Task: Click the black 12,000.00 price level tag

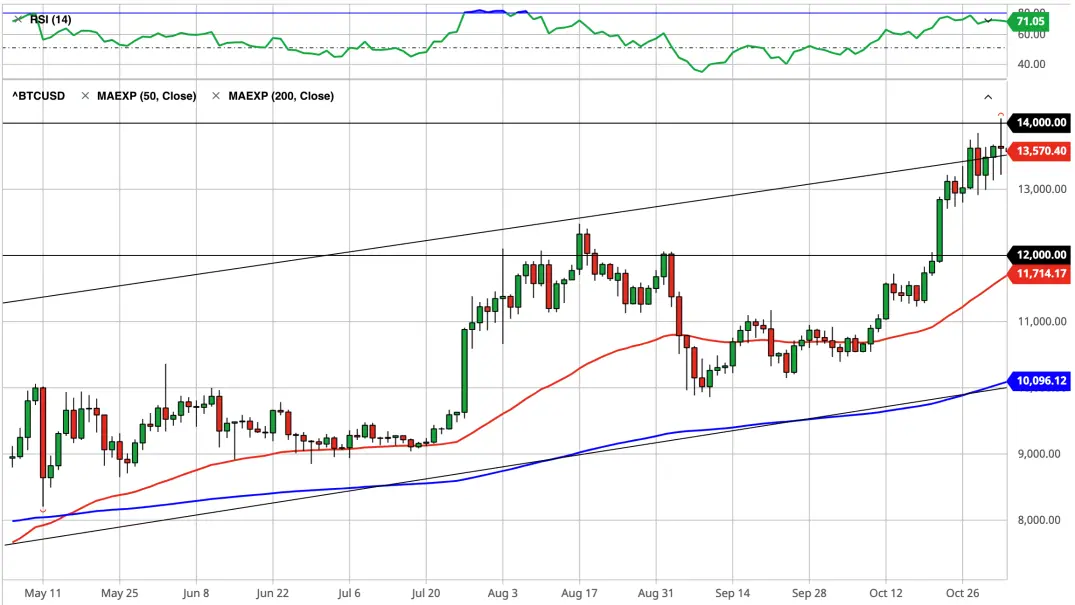Action: tap(1040, 255)
